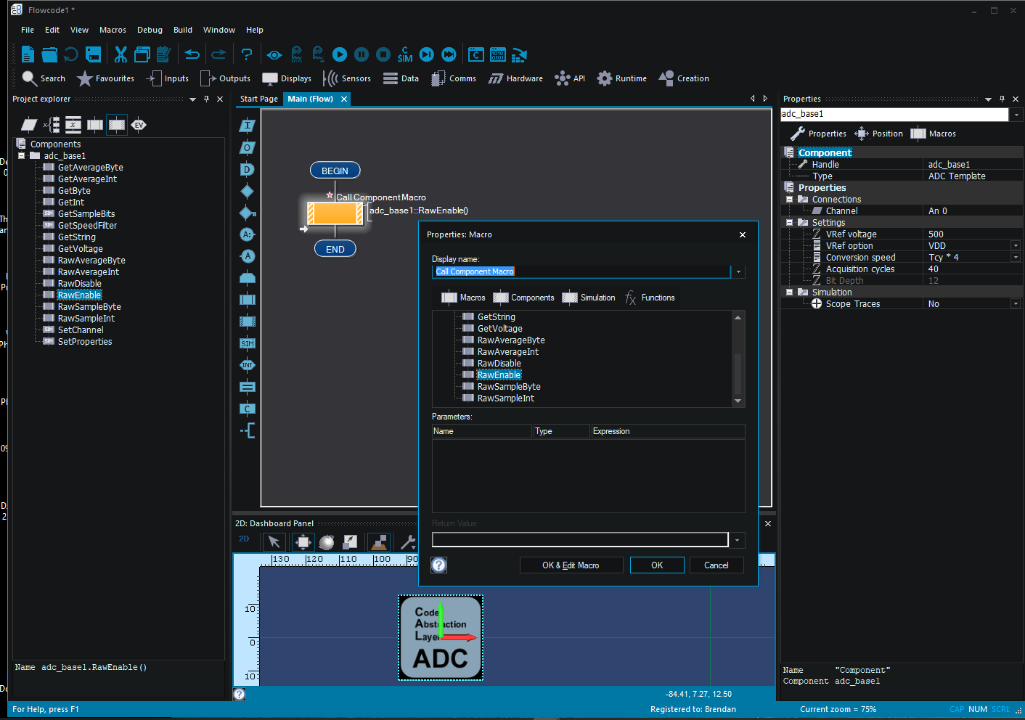
Task: Open the Hardware component category
Action: coord(515,78)
